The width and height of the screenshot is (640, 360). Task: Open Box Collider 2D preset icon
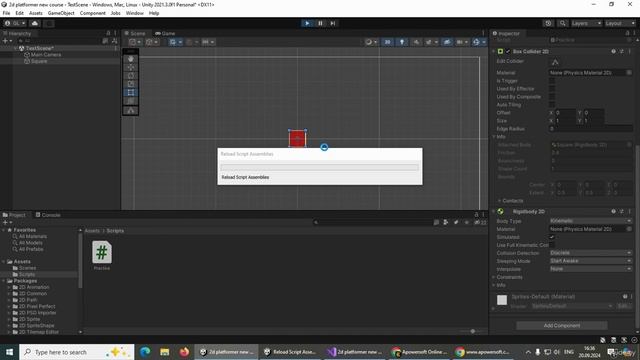tap(622, 51)
